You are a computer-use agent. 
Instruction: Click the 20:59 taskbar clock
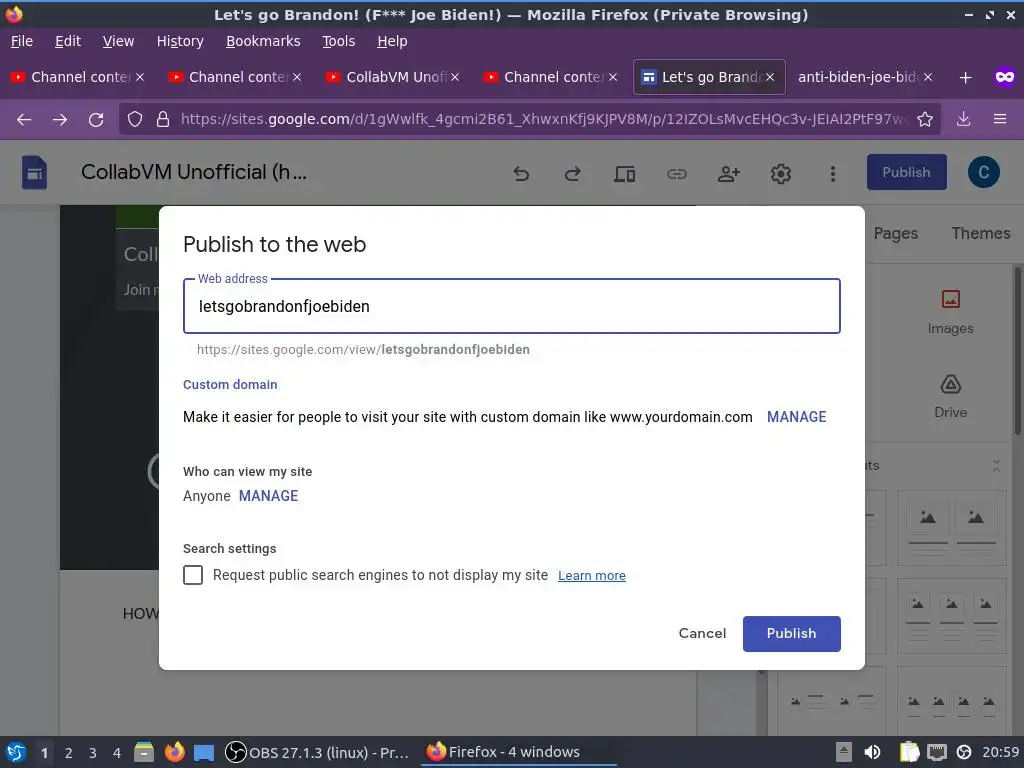1000,752
